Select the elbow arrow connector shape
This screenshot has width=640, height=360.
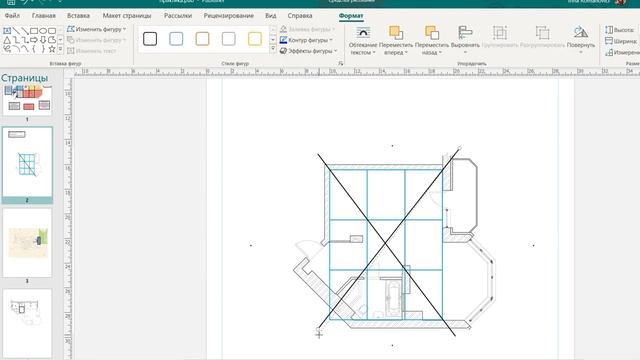[x=25, y=40]
